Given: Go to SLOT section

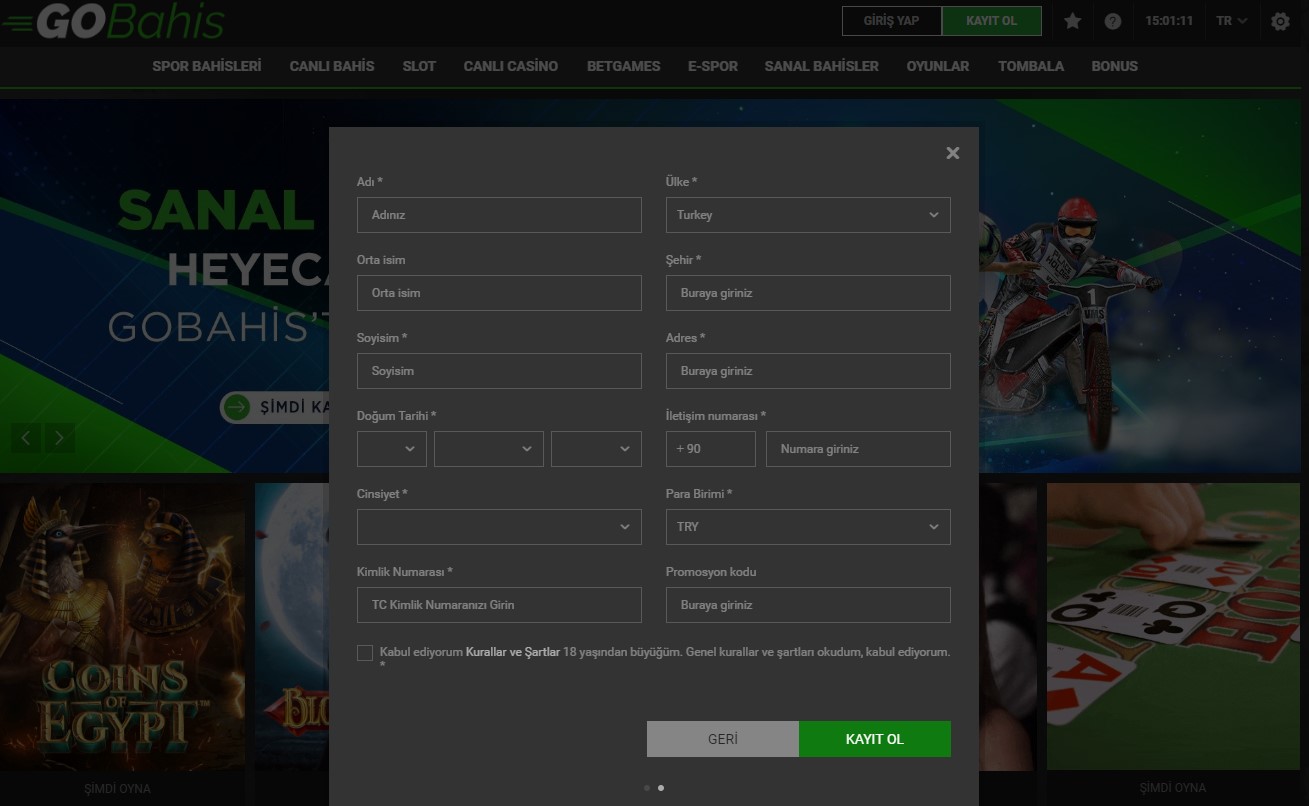Looking at the screenshot, I should point(419,66).
